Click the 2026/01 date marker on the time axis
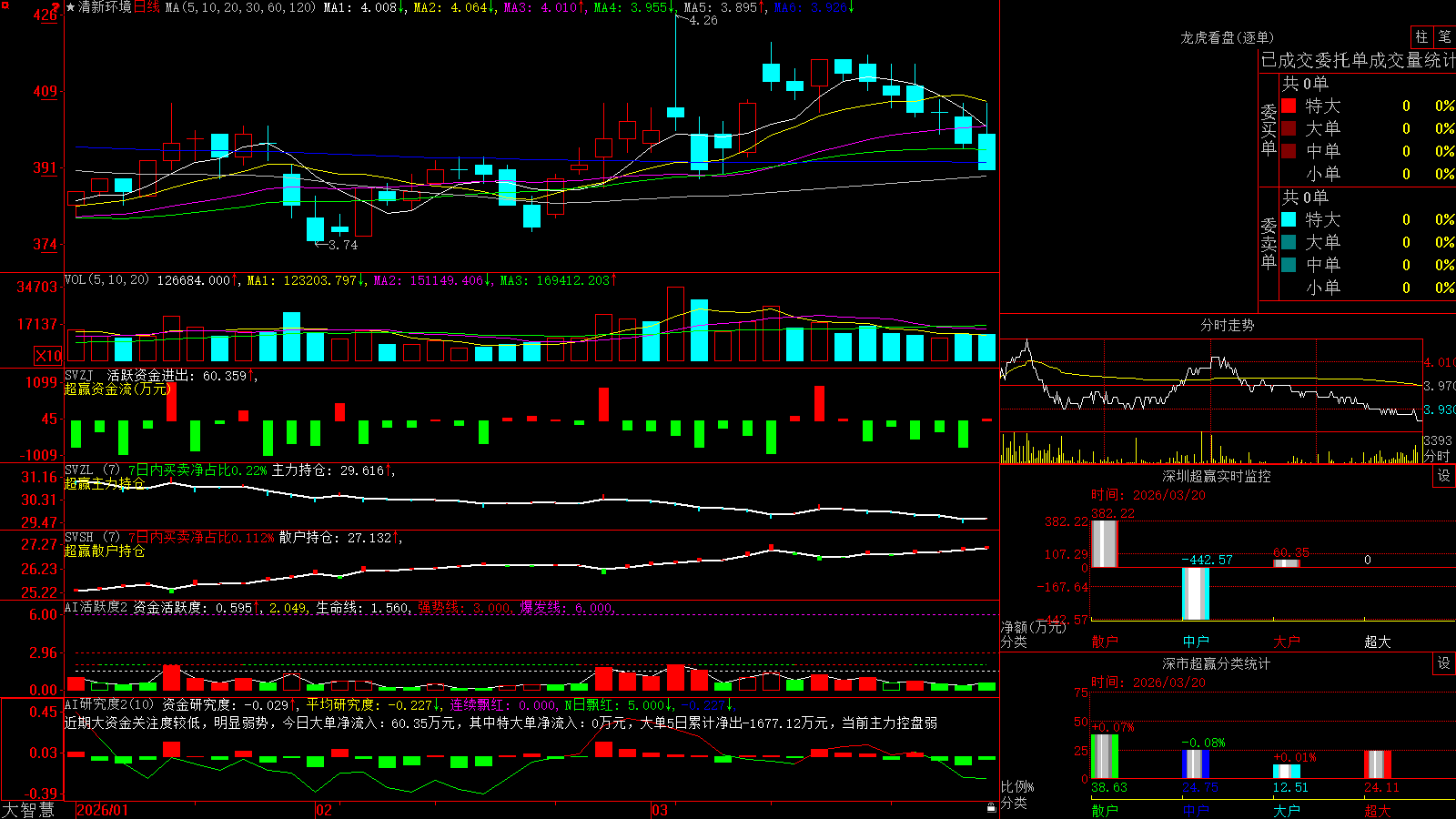The width and height of the screenshot is (1456, 819). click(103, 810)
